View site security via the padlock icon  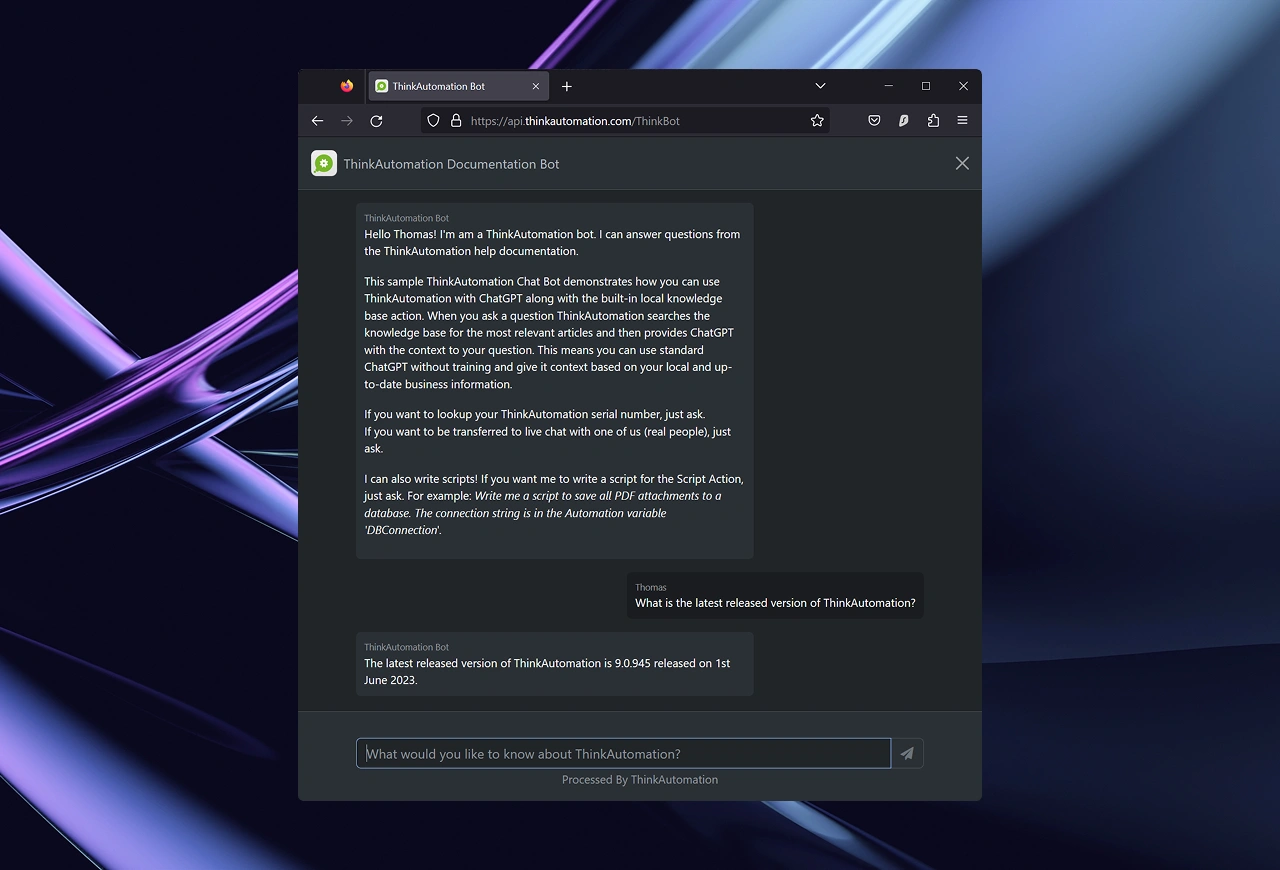tap(456, 120)
